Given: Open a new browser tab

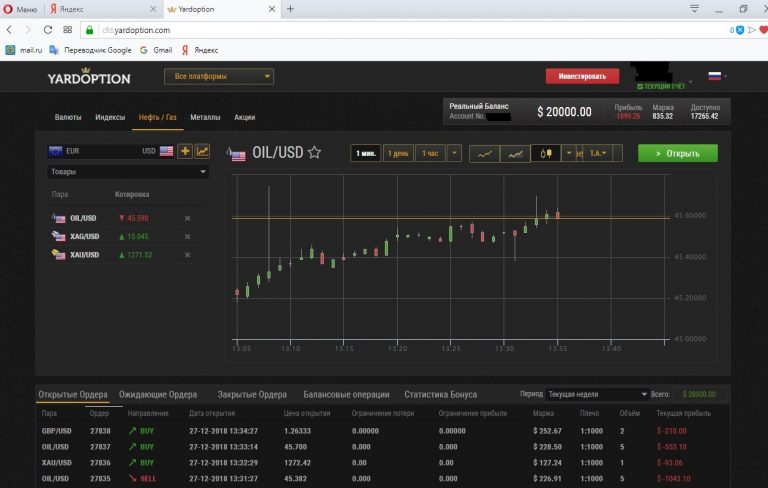Looking at the screenshot, I should (x=290, y=9).
